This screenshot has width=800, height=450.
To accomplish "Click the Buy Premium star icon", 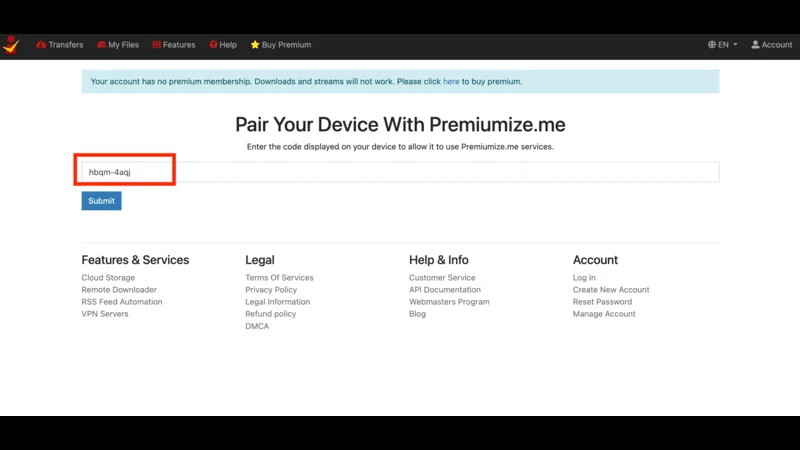I will pyautogui.click(x=255, y=45).
